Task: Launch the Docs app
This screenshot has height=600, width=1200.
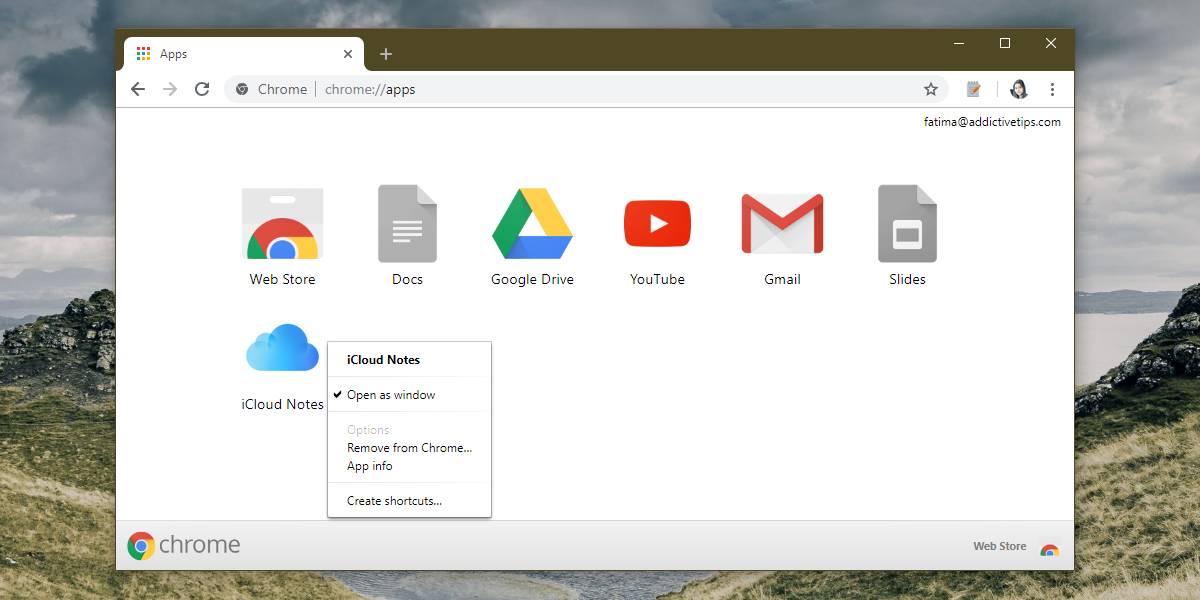Action: pos(407,223)
